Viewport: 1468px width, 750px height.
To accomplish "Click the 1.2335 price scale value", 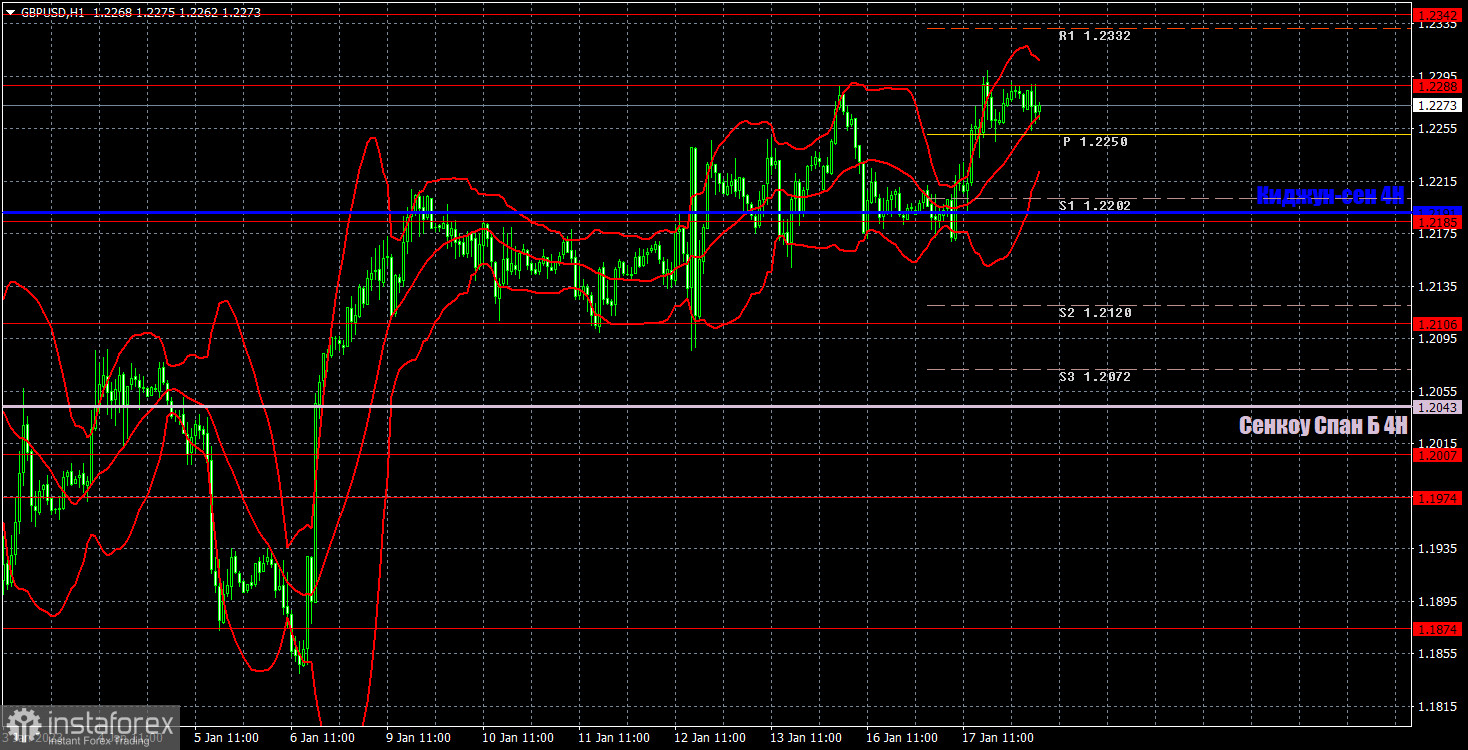I will pos(1437,25).
